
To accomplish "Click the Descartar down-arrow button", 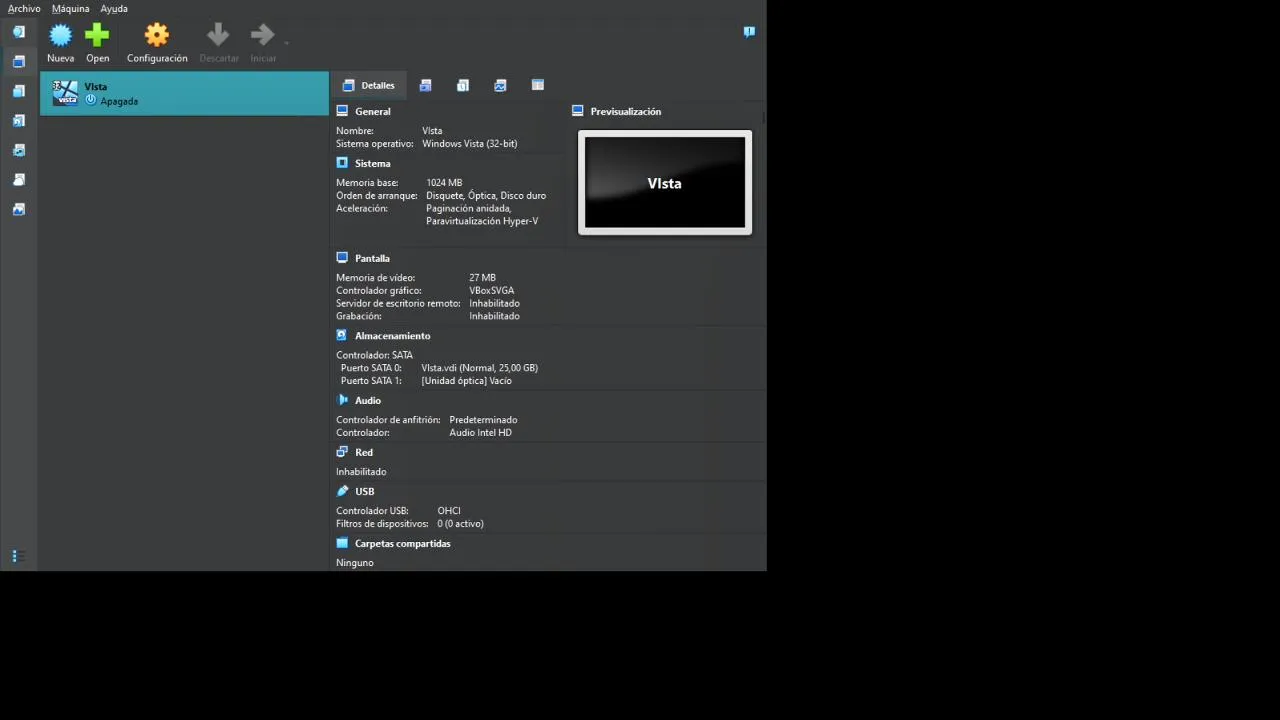I will (x=218, y=44).
